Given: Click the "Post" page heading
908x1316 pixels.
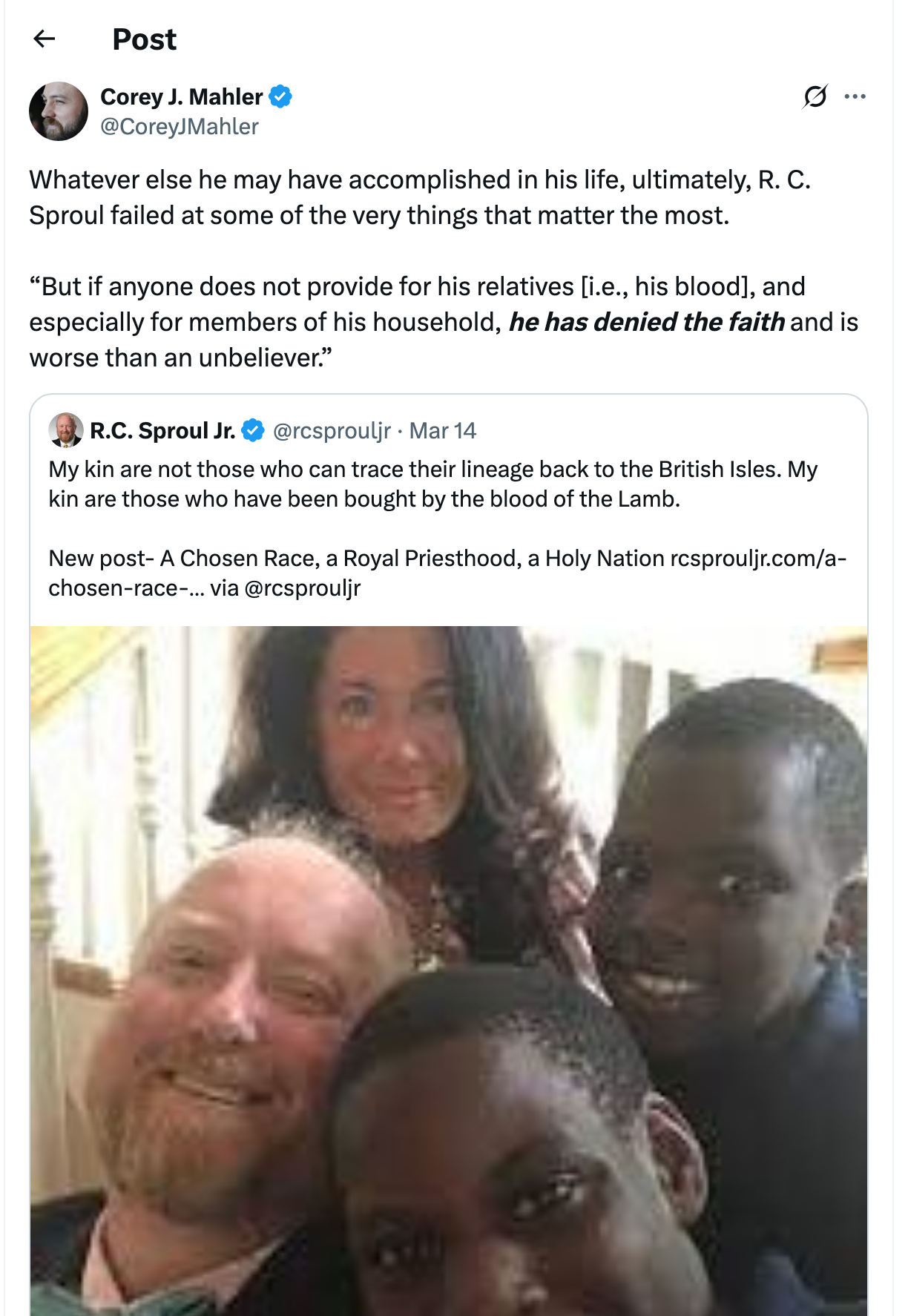Looking at the screenshot, I should click(x=144, y=39).
